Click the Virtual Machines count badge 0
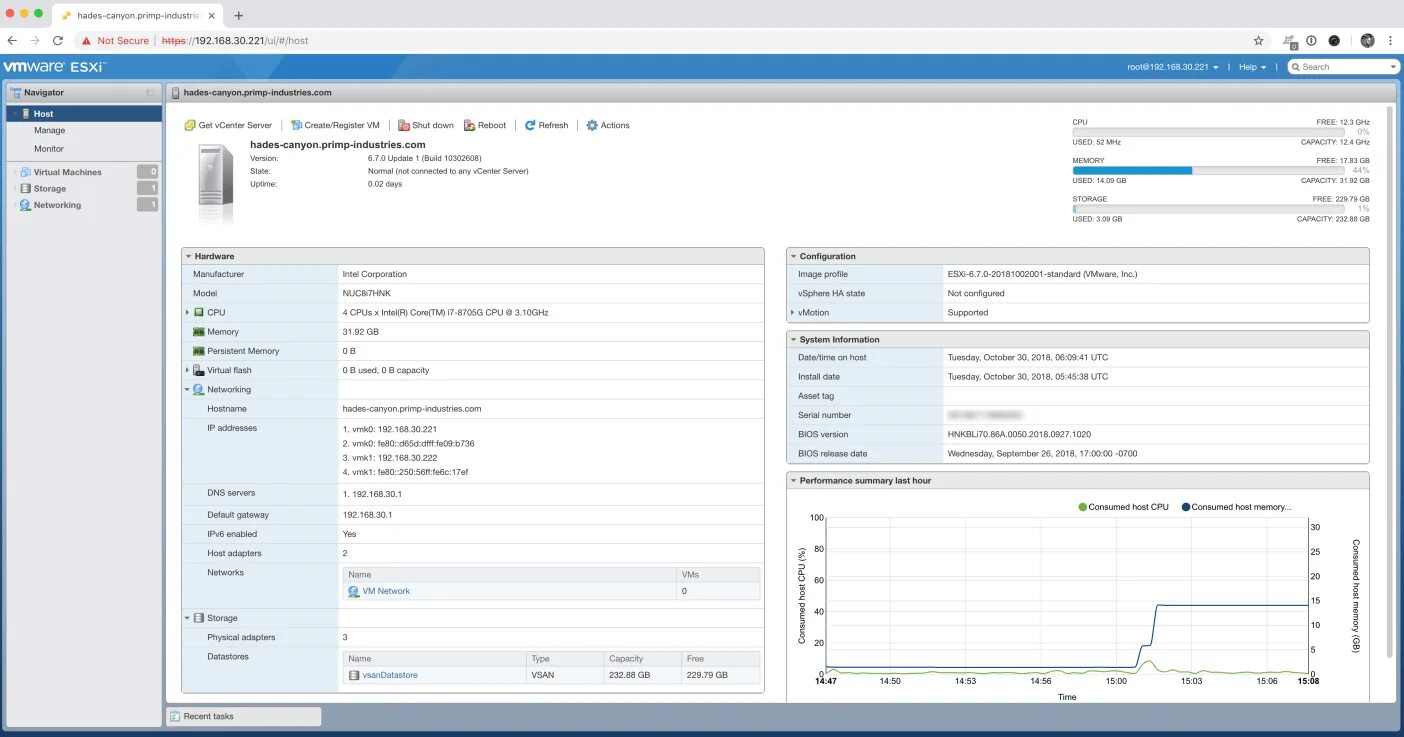Viewport: 1404px width, 737px height. tap(148, 172)
